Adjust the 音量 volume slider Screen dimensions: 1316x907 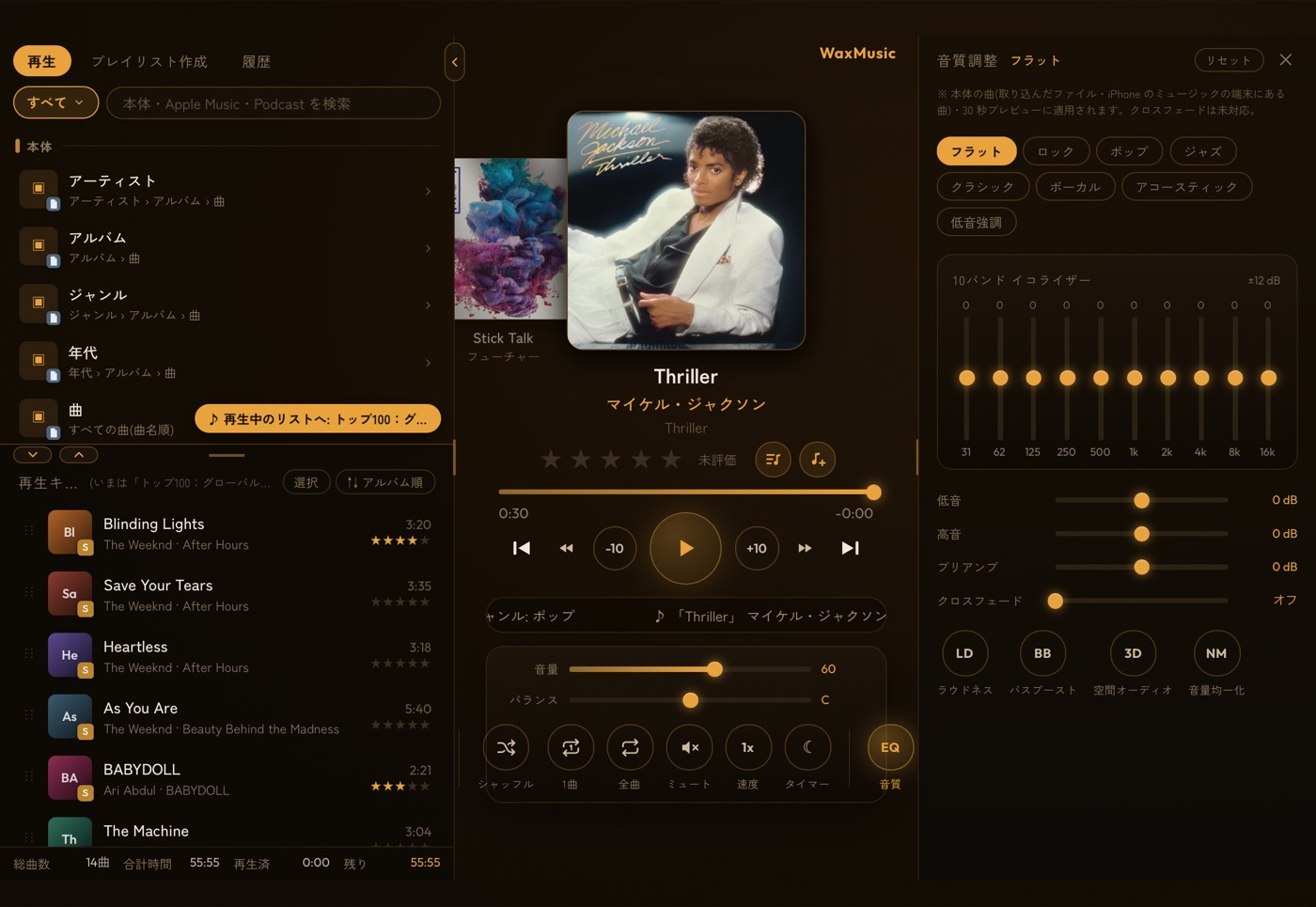(x=690, y=669)
